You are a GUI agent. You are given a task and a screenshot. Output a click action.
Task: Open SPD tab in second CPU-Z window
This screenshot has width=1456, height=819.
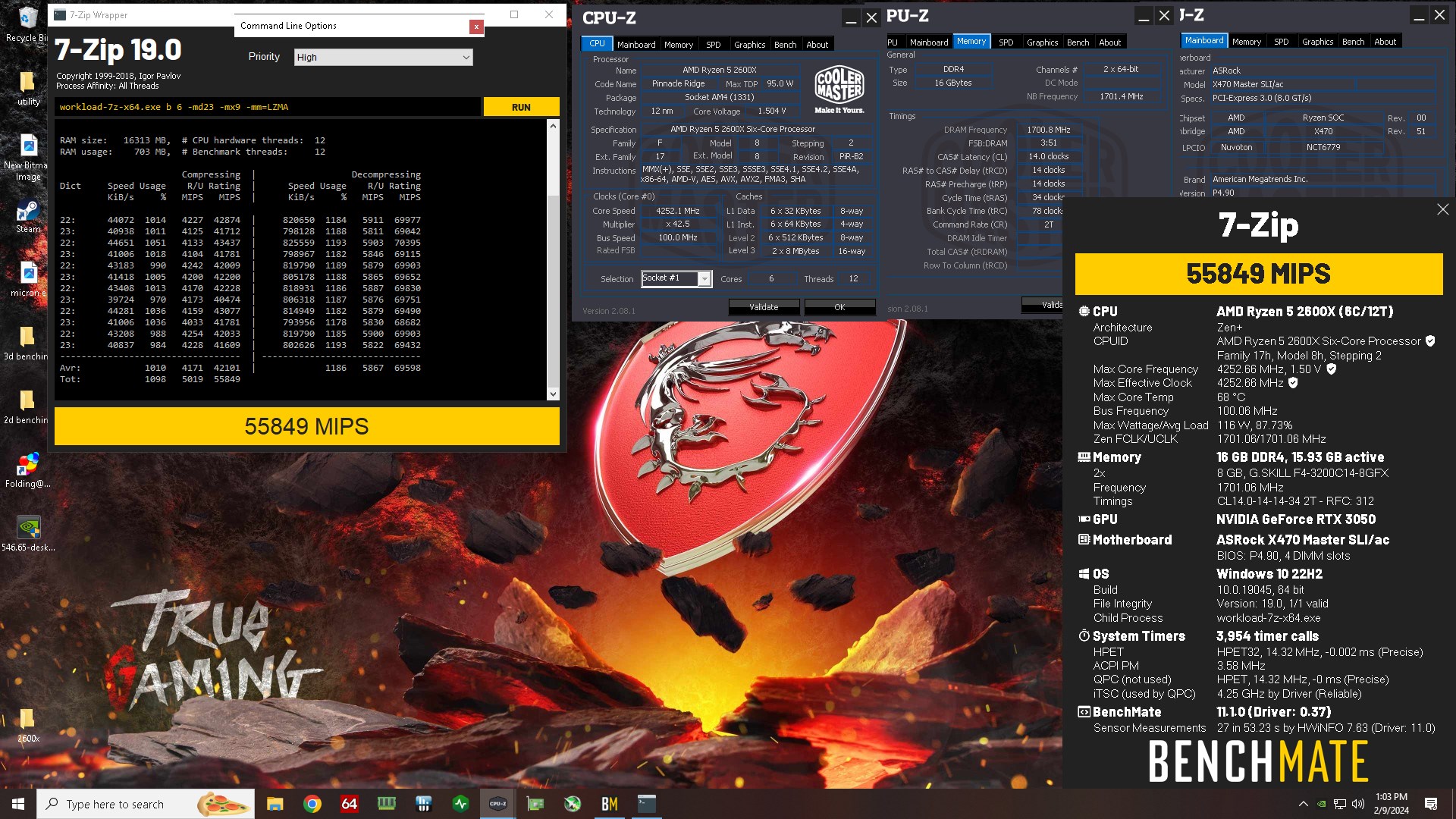click(1006, 42)
